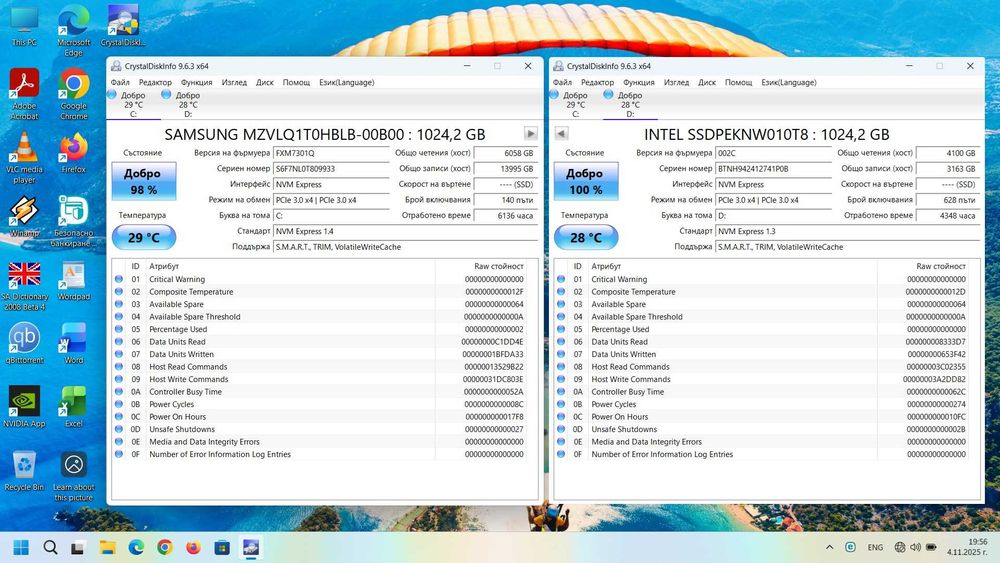This screenshot has height=563, width=1000.
Task: Click Добро 98 % health status button
Action: (143, 181)
